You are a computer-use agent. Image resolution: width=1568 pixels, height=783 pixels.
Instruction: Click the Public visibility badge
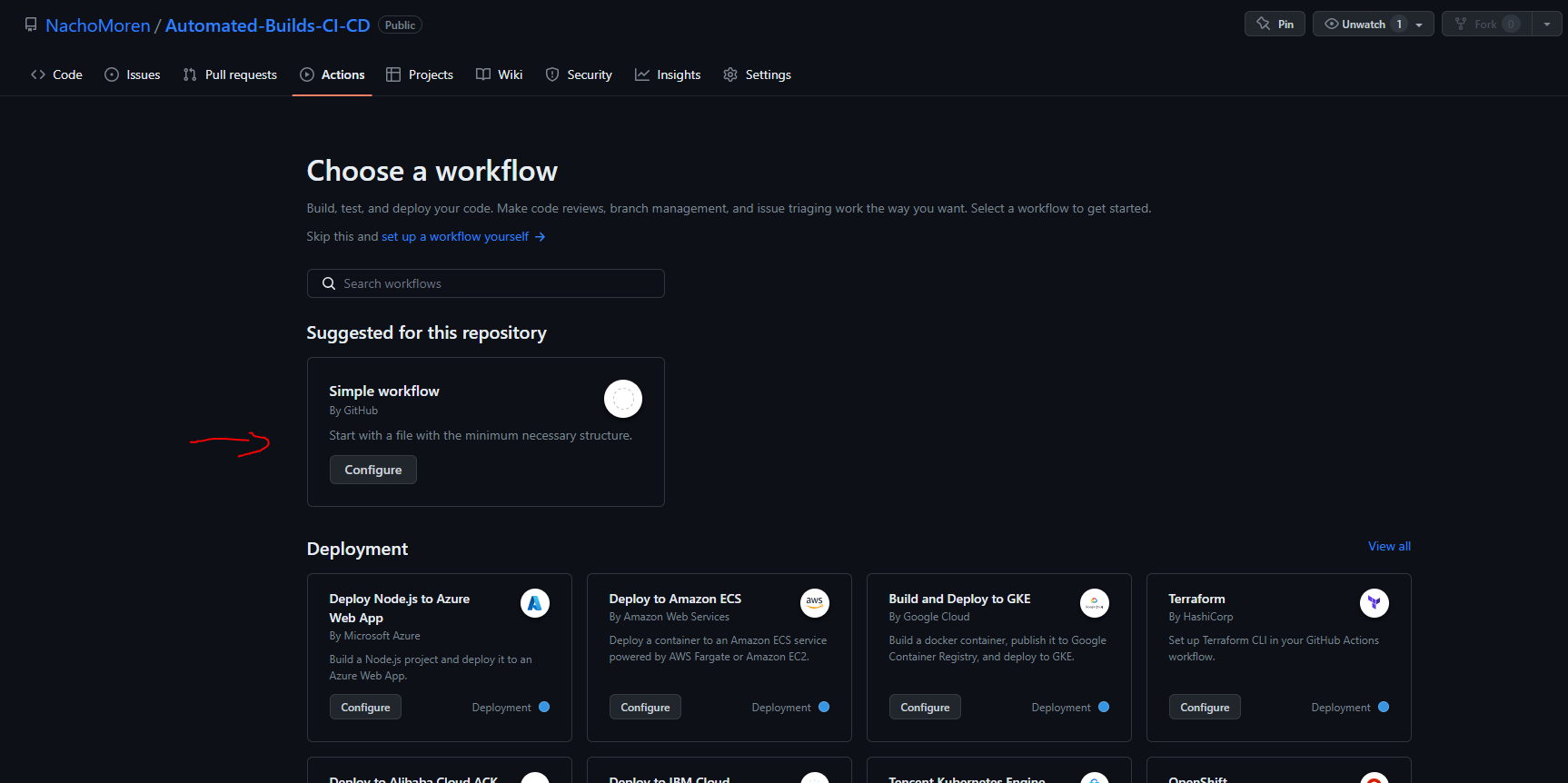click(x=400, y=25)
